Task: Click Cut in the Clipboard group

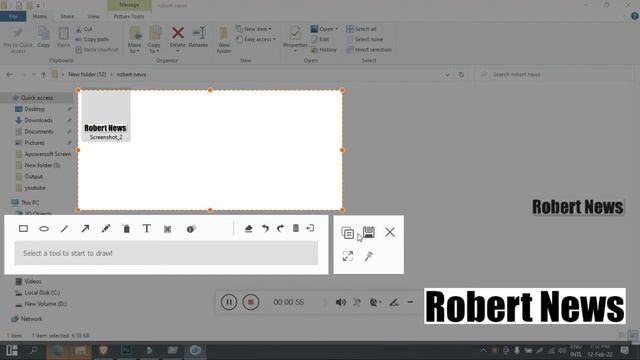Action: (84, 29)
